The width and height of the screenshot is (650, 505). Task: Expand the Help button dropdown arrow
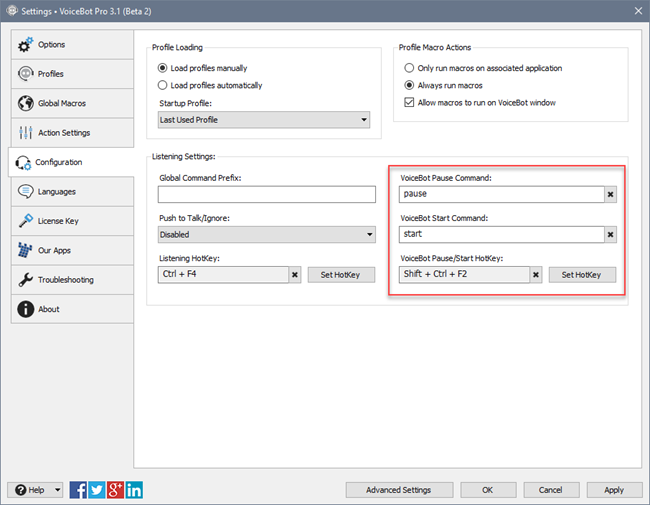tap(58, 490)
